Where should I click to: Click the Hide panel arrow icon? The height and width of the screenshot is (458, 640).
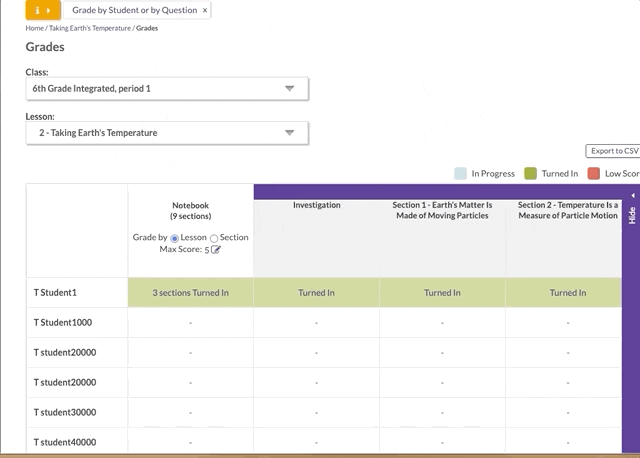click(633, 195)
